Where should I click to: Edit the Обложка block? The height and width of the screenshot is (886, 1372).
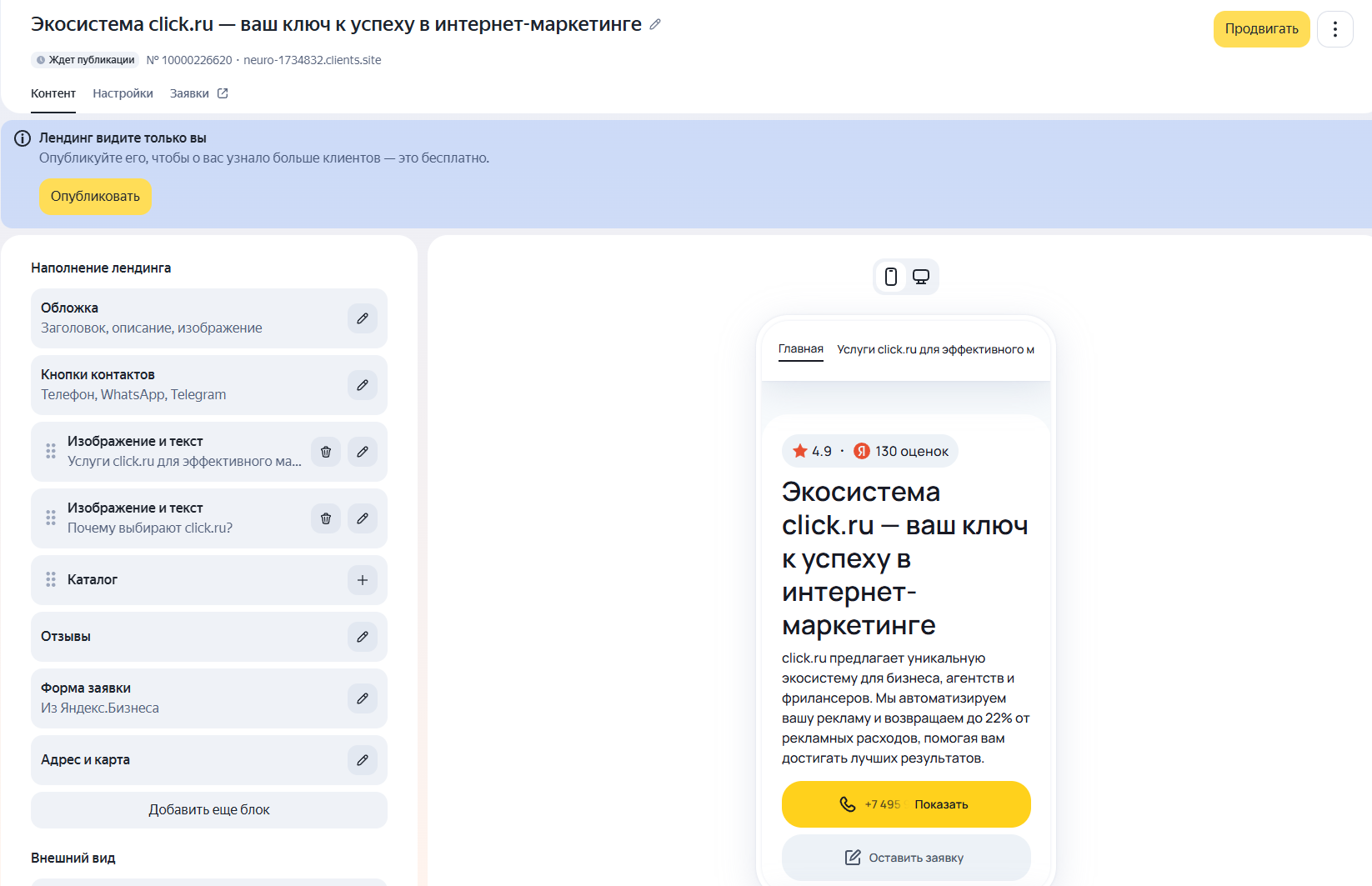tap(363, 318)
